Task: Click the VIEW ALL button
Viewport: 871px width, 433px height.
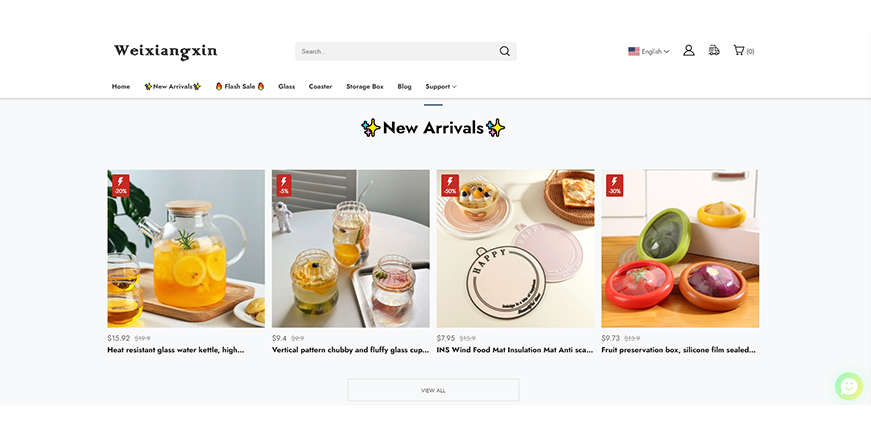Action: (x=433, y=390)
